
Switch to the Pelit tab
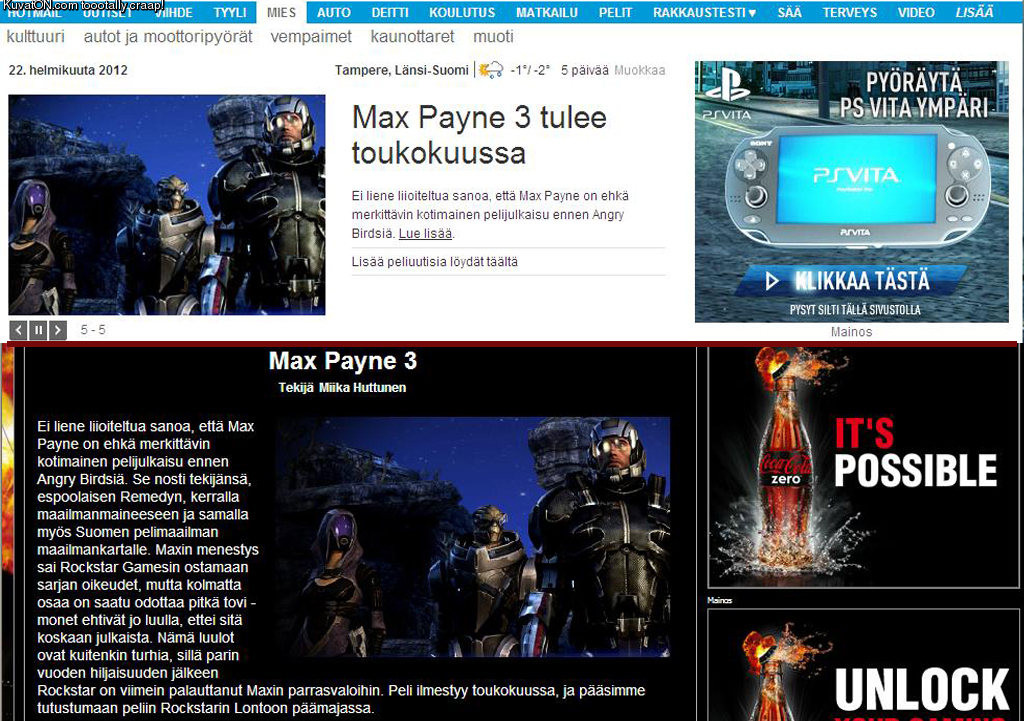point(615,13)
